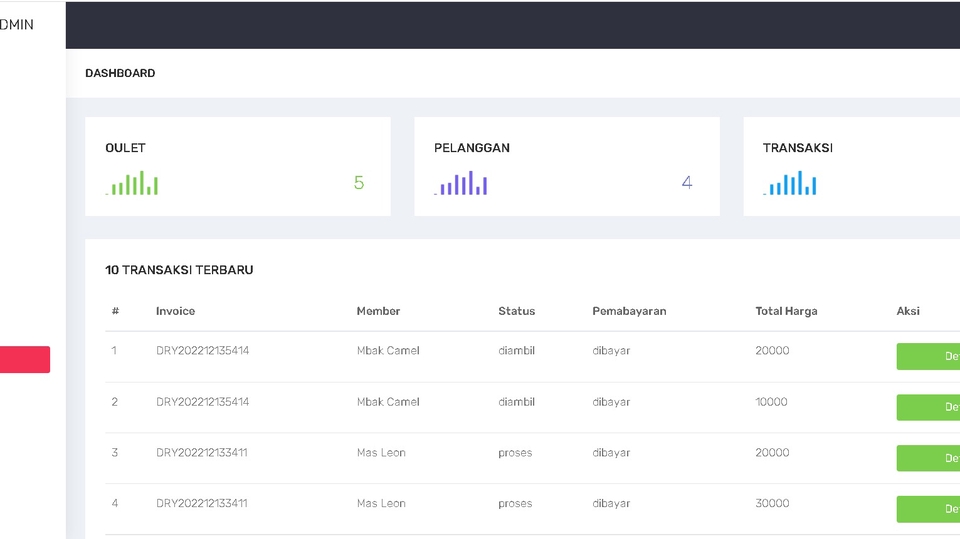Click dibayar payment in row 1

(611, 351)
